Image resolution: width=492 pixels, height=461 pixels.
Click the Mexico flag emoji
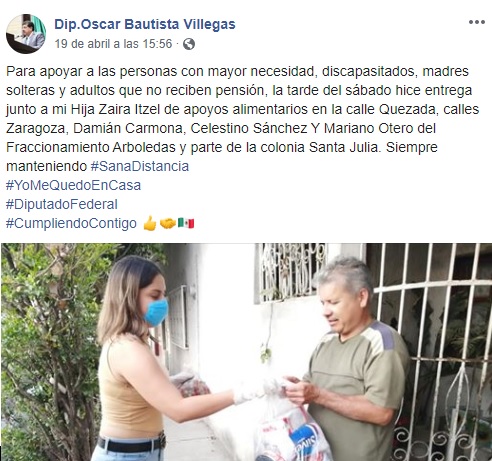(x=186, y=223)
